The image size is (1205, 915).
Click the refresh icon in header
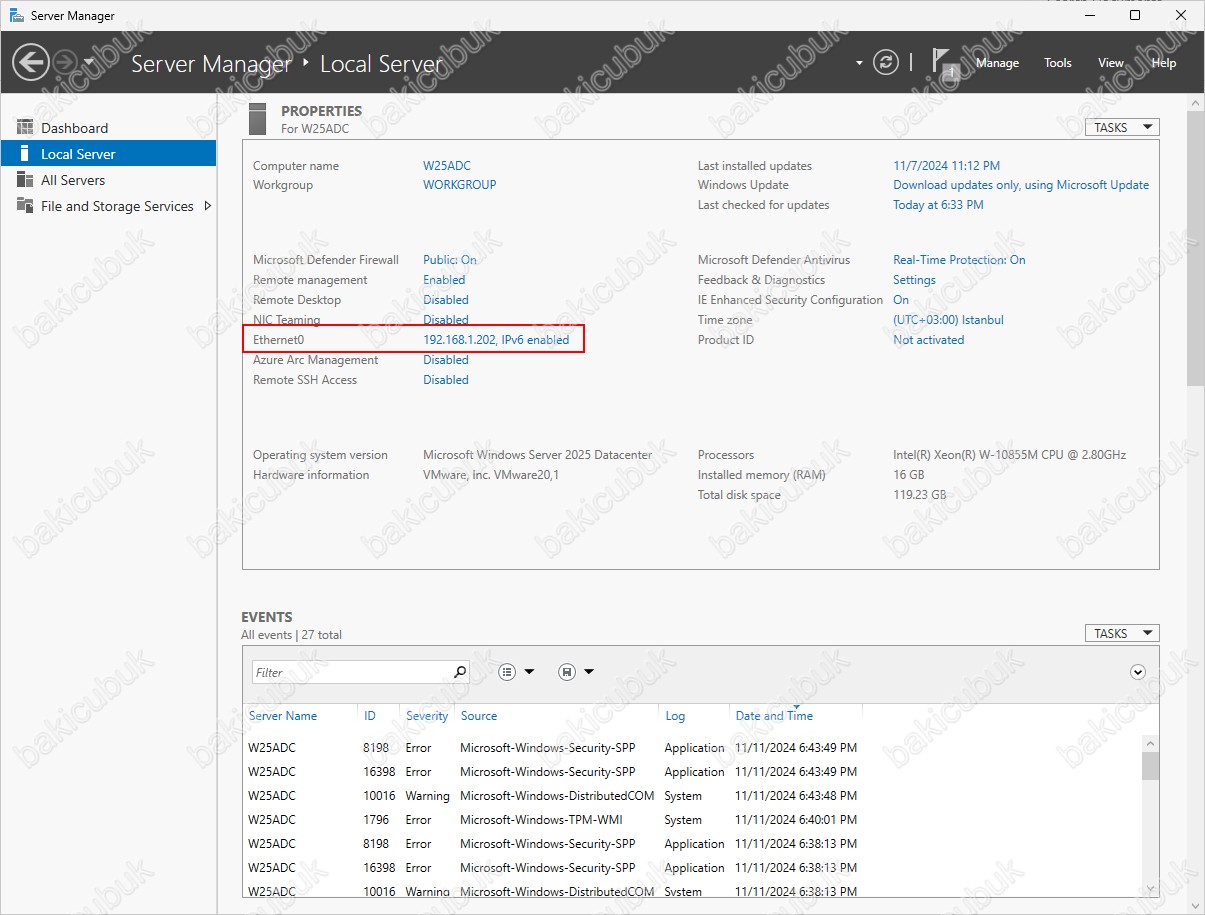click(x=886, y=63)
